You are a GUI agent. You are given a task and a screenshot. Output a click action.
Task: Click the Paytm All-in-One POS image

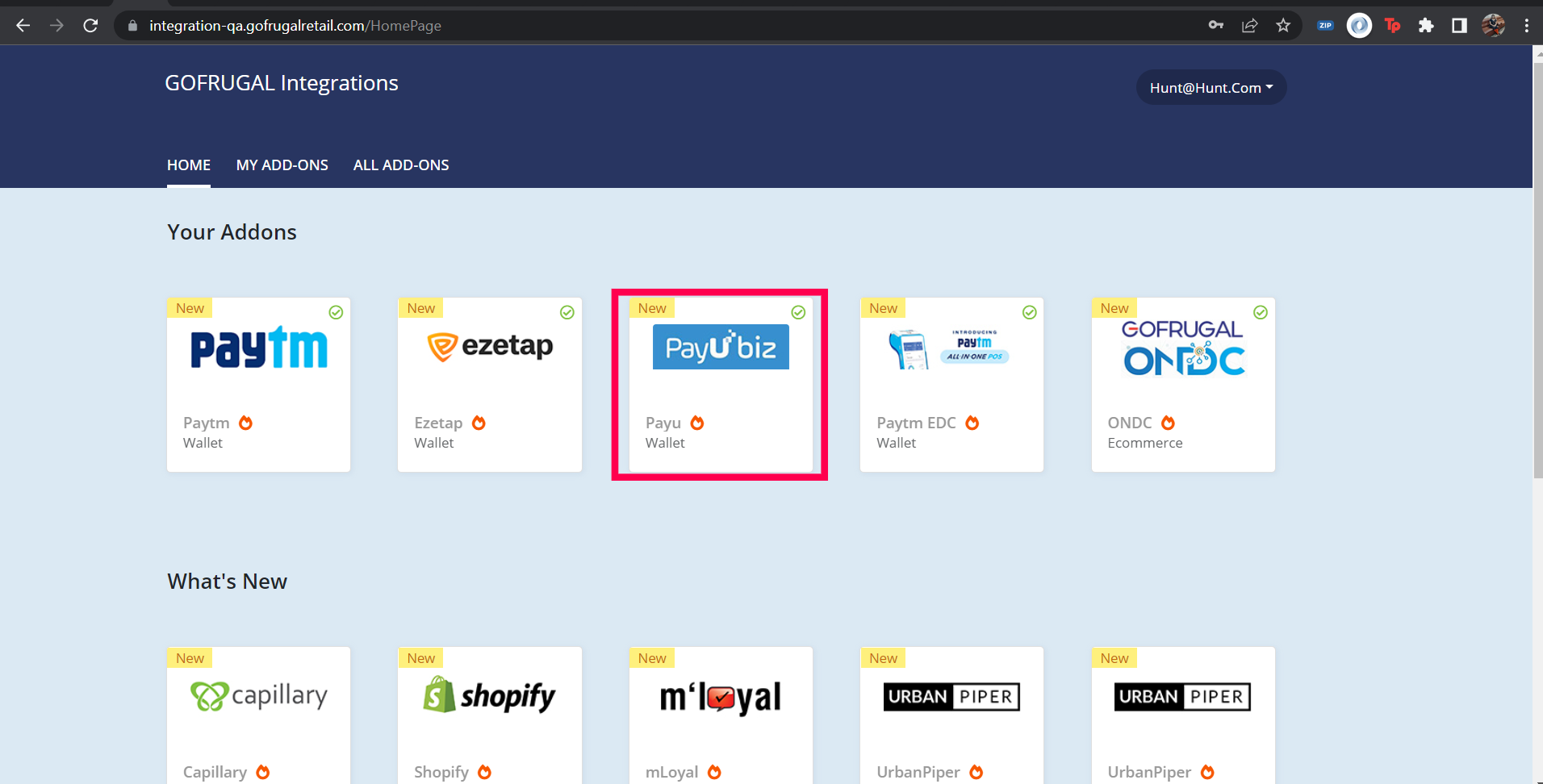pos(949,348)
